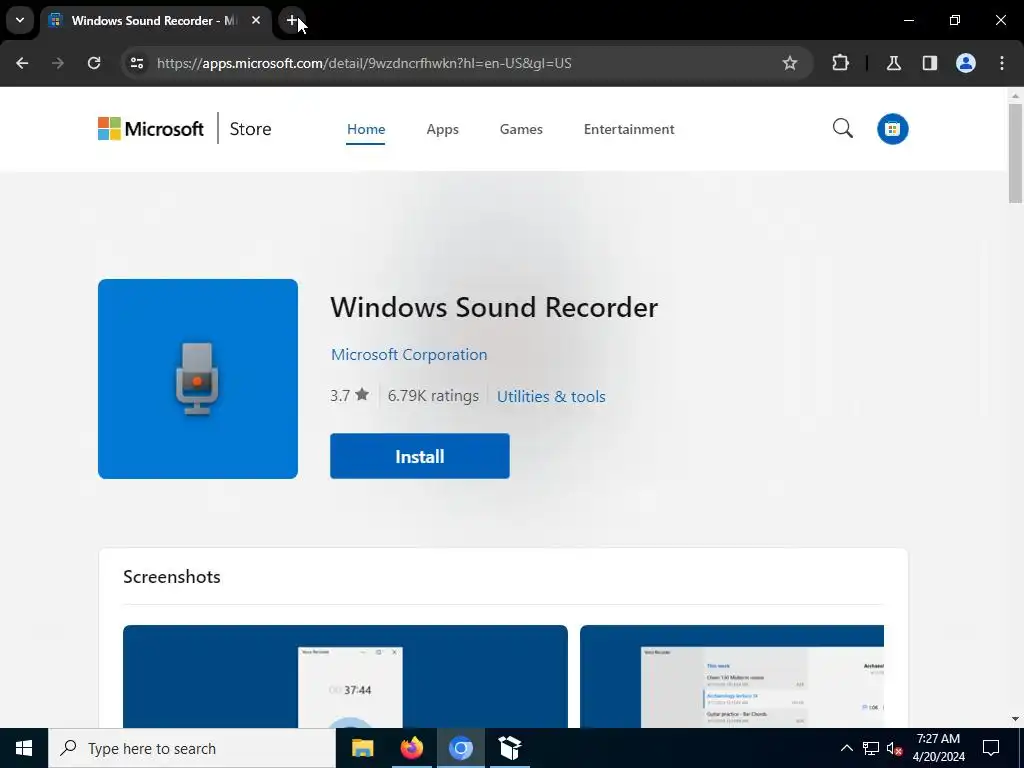This screenshot has width=1024, height=768.
Task: Select the Windows Sound Recorder tab
Action: tap(155, 20)
